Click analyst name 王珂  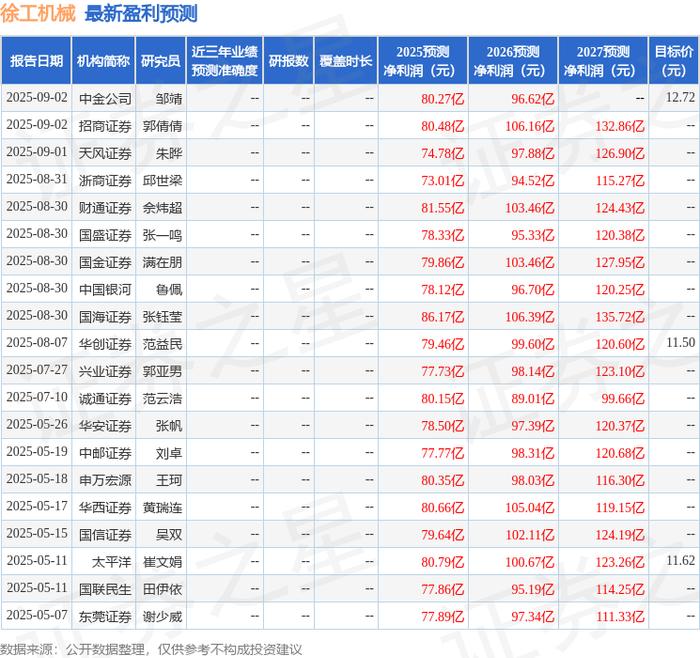coord(169,480)
